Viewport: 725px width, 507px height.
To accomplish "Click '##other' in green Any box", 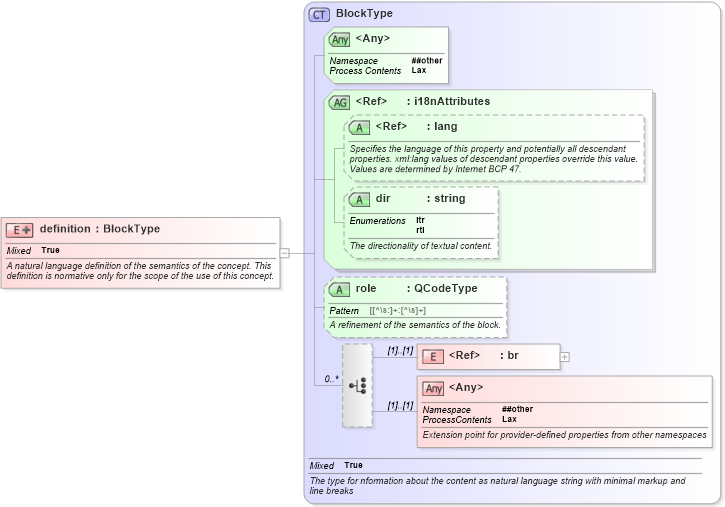I will [x=427, y=61].
